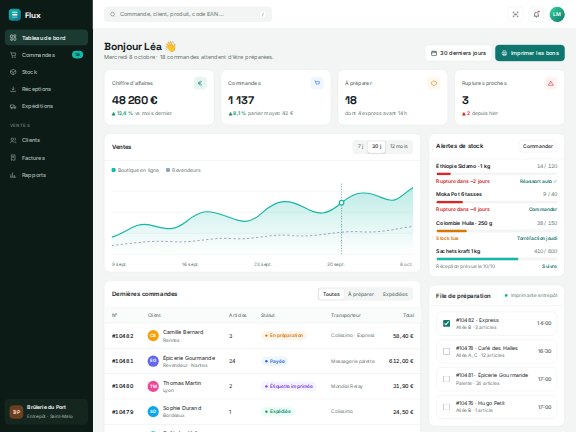Image resolution: width=576 pixels, height=432 pixels.
Task: Click the Flux logo icon
Action: tap(14, 15)
